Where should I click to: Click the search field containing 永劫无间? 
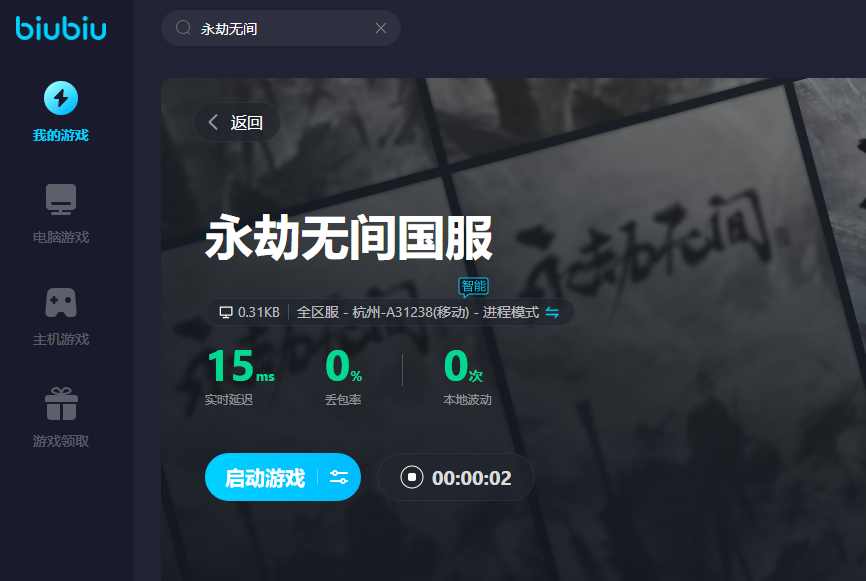[x=280, y=28]
